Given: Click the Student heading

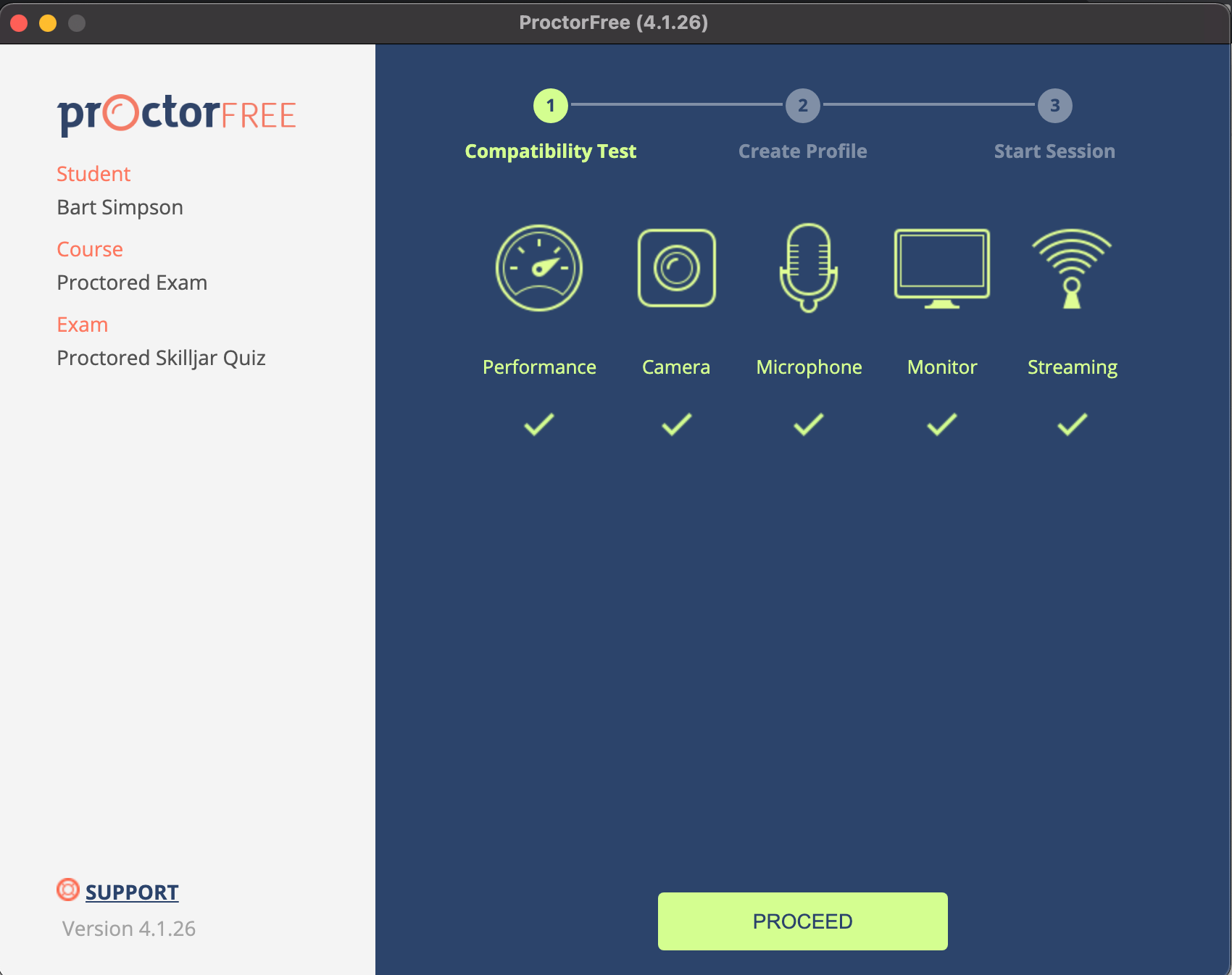Looking at the screenshot, I should point(93,174).
